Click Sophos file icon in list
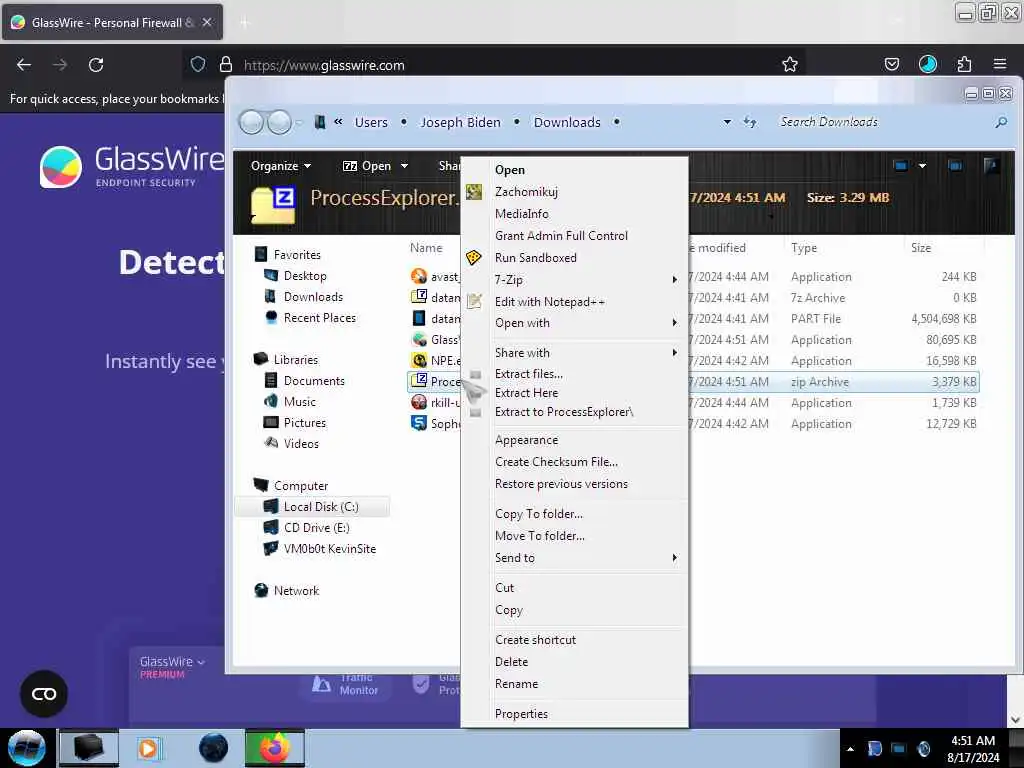Screen dimensions: 1024x768 (x=419, y=423)
